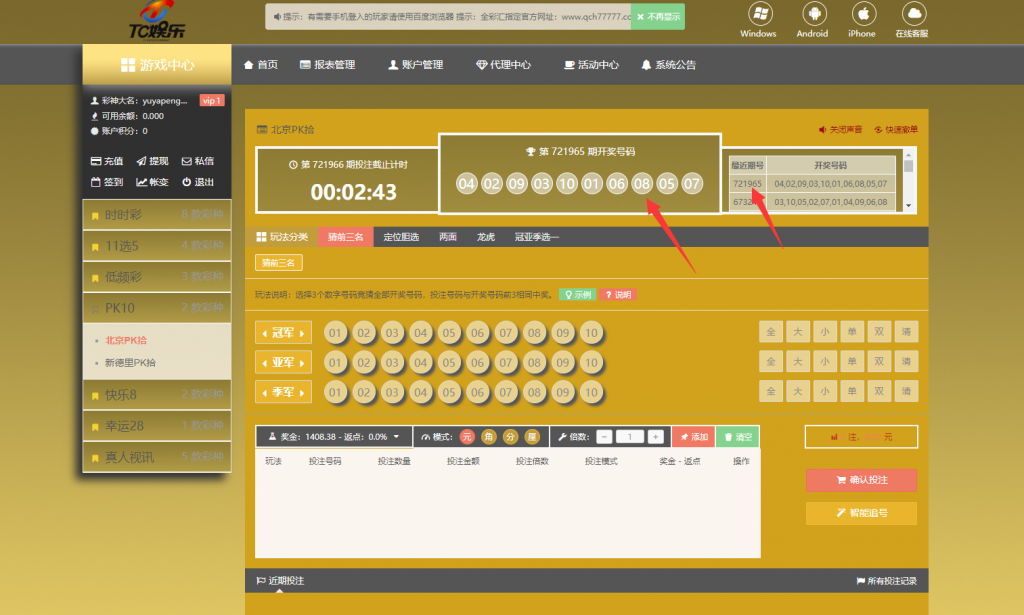The height and width of the screenshot is (615, 1024).
Task: Open the Windows client download icon
Action: [x=758, y=14]
